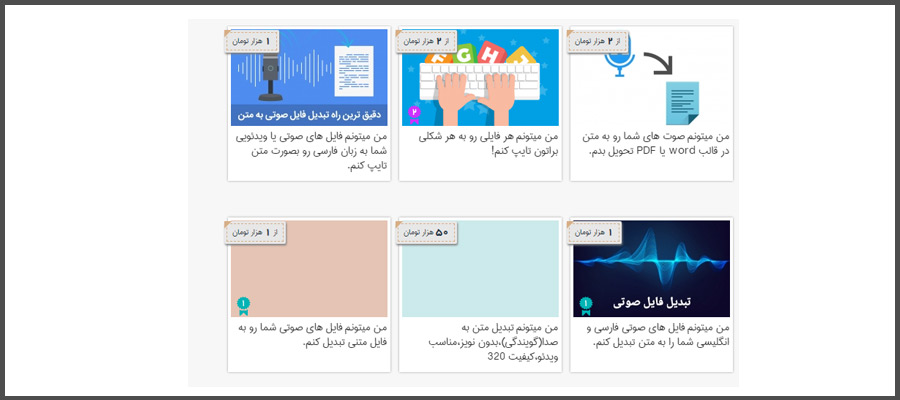
Task: Click the 'از 2 هزار تومان' tag on mic-to-document card
Action: [x=598, y=41]
